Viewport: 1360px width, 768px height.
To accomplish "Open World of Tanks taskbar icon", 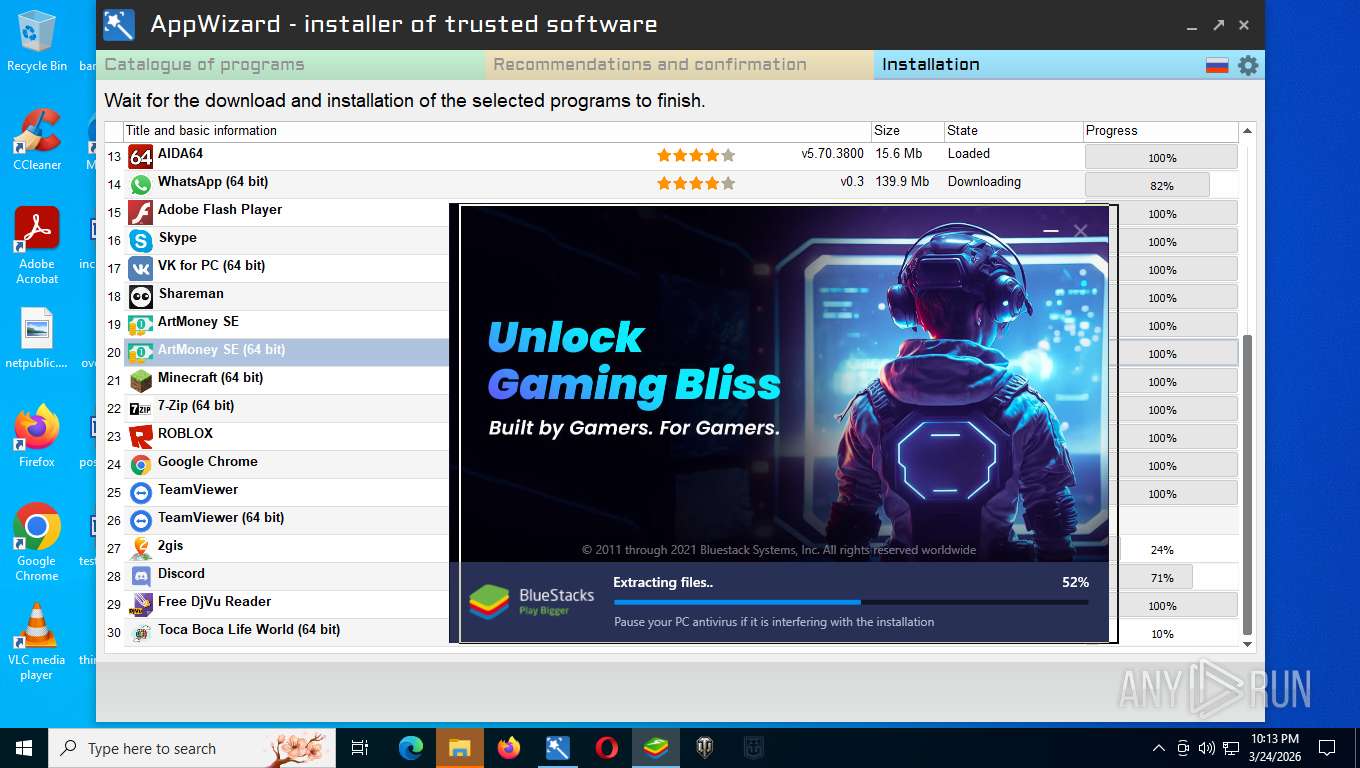I will (x=704, y=748).
